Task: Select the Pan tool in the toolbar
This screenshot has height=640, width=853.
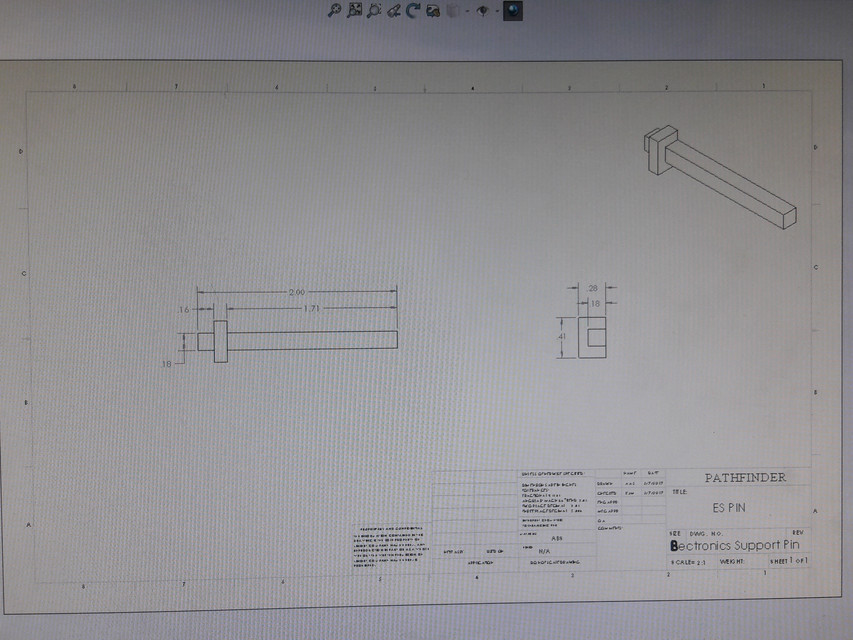Action: tap(394, 13)
